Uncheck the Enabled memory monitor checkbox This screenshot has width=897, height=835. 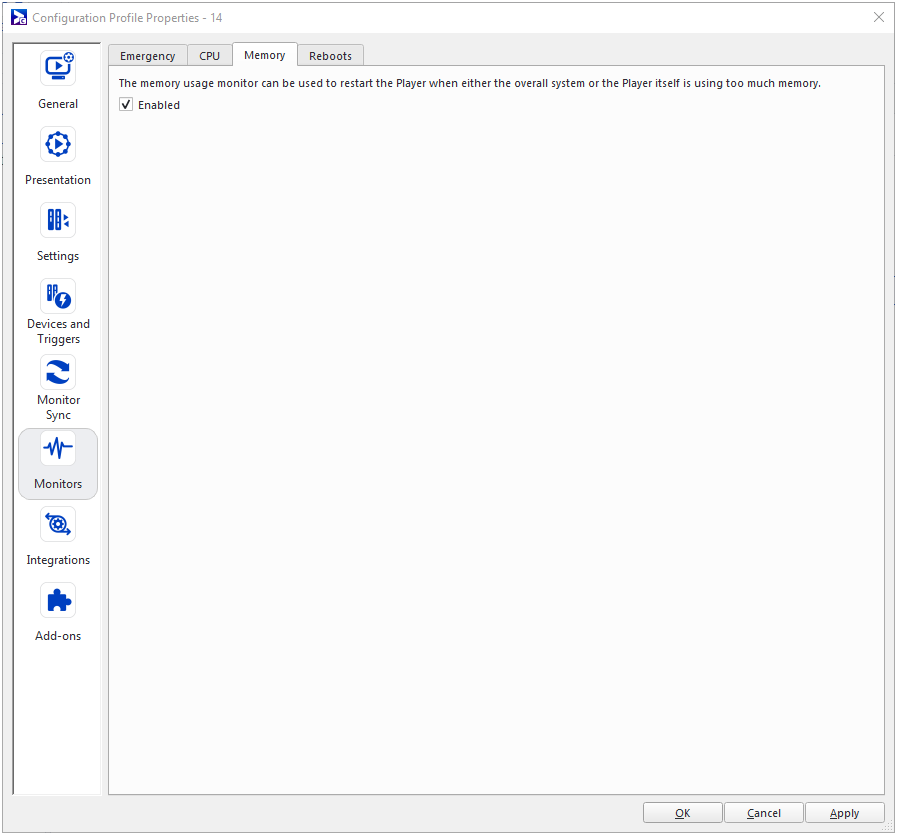126,105
